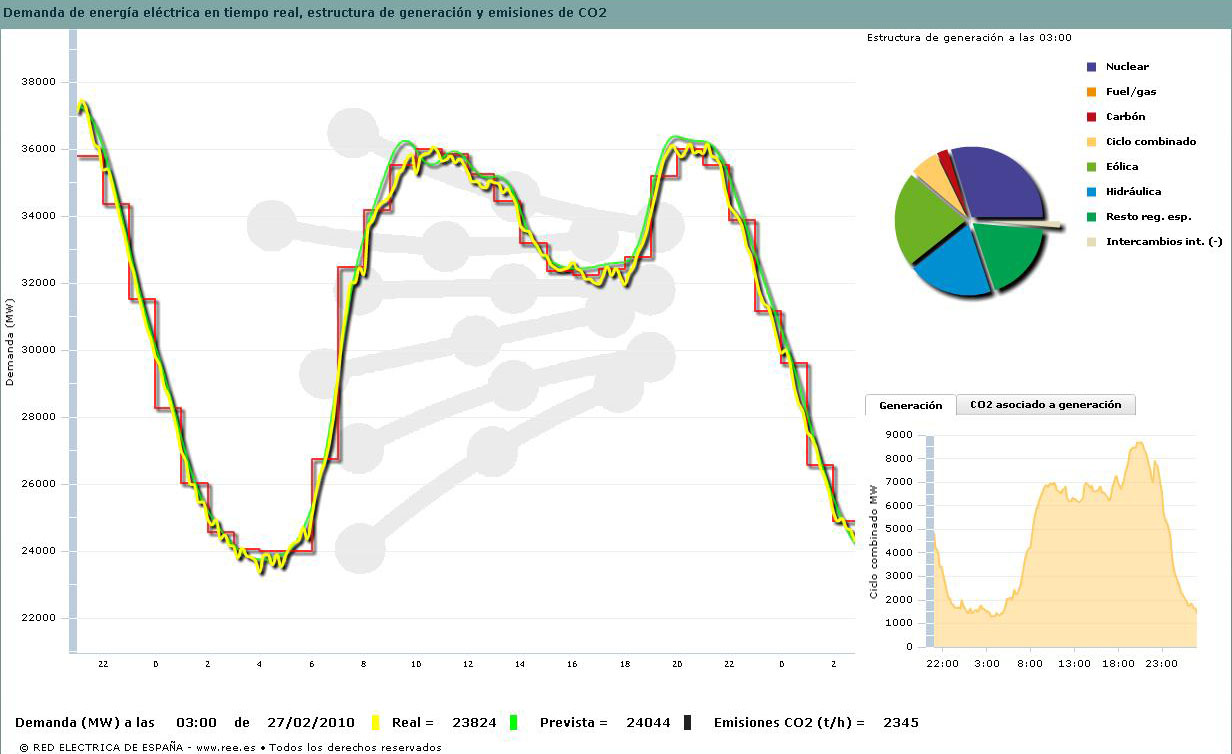Click the 8:00 label on generation chart
Viewport: 1232px width, 754px height.
click(1030, 662)
